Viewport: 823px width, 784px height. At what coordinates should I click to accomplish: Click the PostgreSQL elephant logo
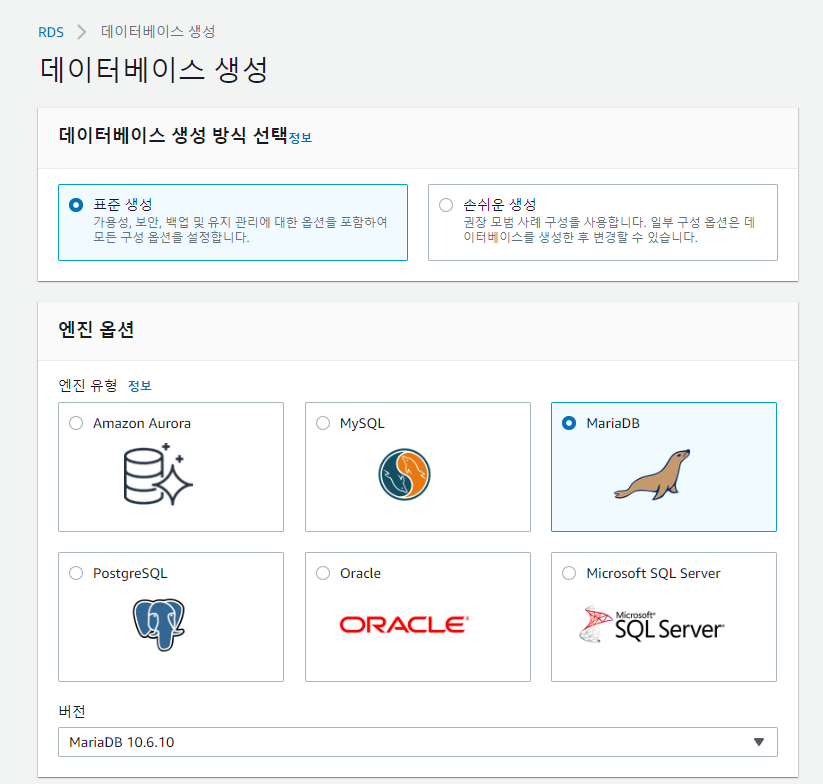(x=159, y=624)
